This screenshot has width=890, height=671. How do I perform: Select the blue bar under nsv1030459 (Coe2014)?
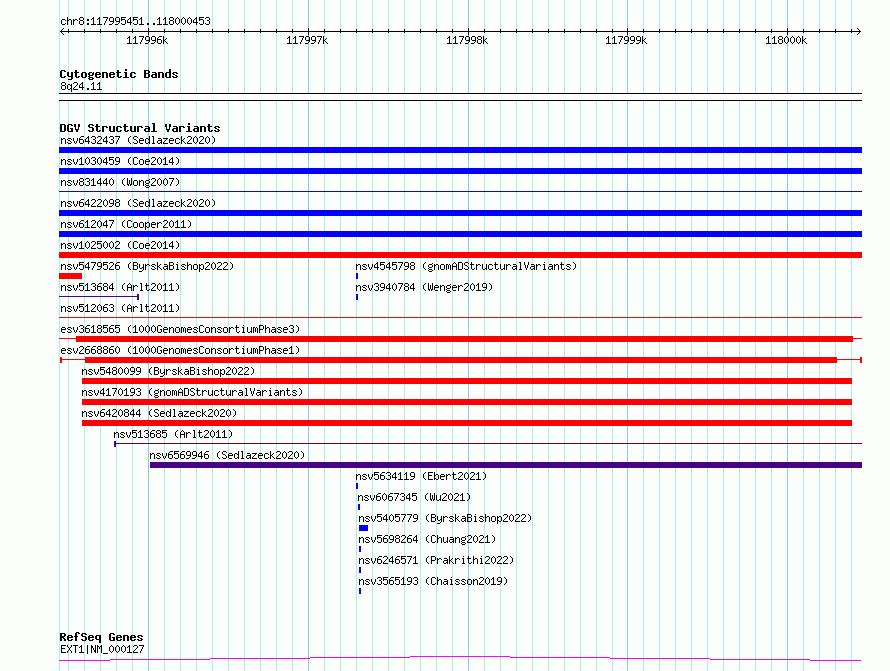coord(460,171)
